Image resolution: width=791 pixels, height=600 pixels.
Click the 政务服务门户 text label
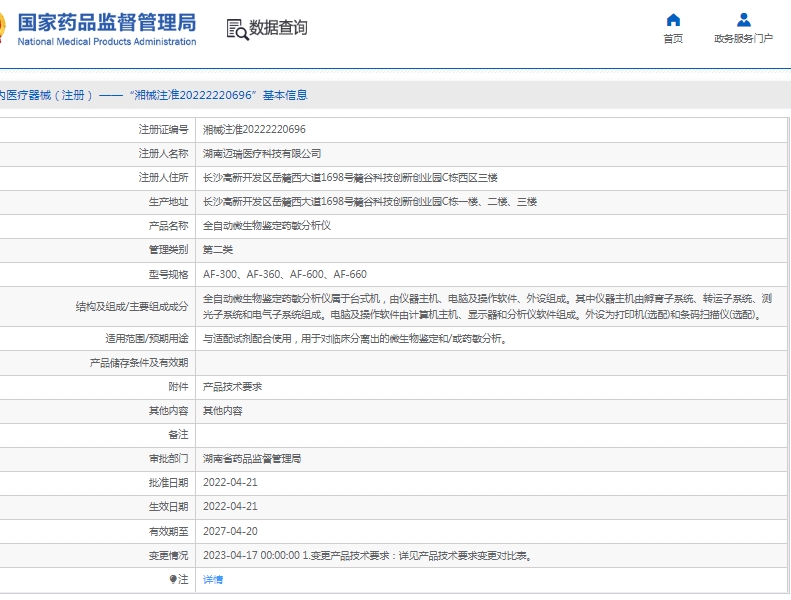click(x=743, y=39)
